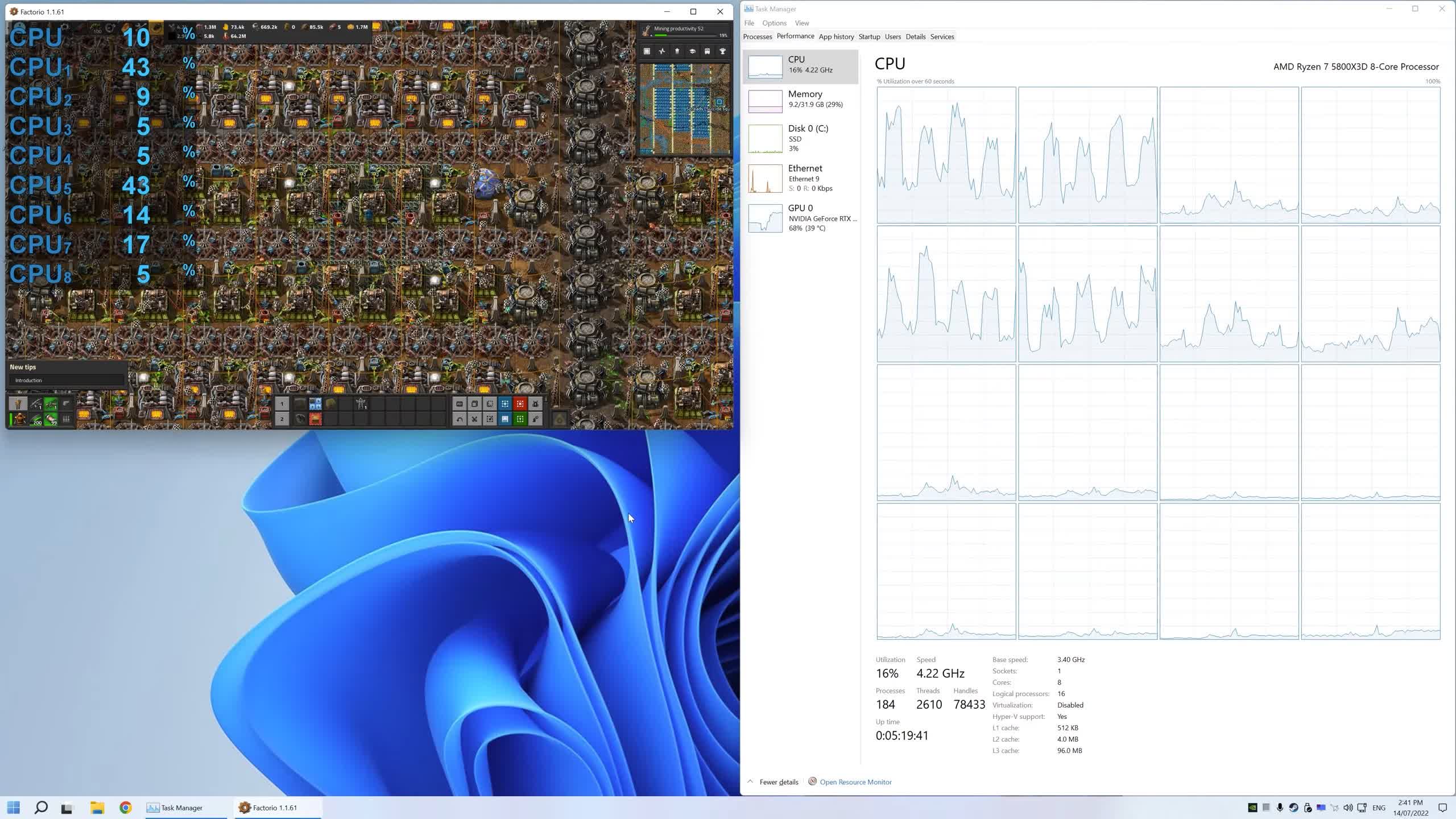
Task: Switch to the Startup tab
Action: [869, 36]
